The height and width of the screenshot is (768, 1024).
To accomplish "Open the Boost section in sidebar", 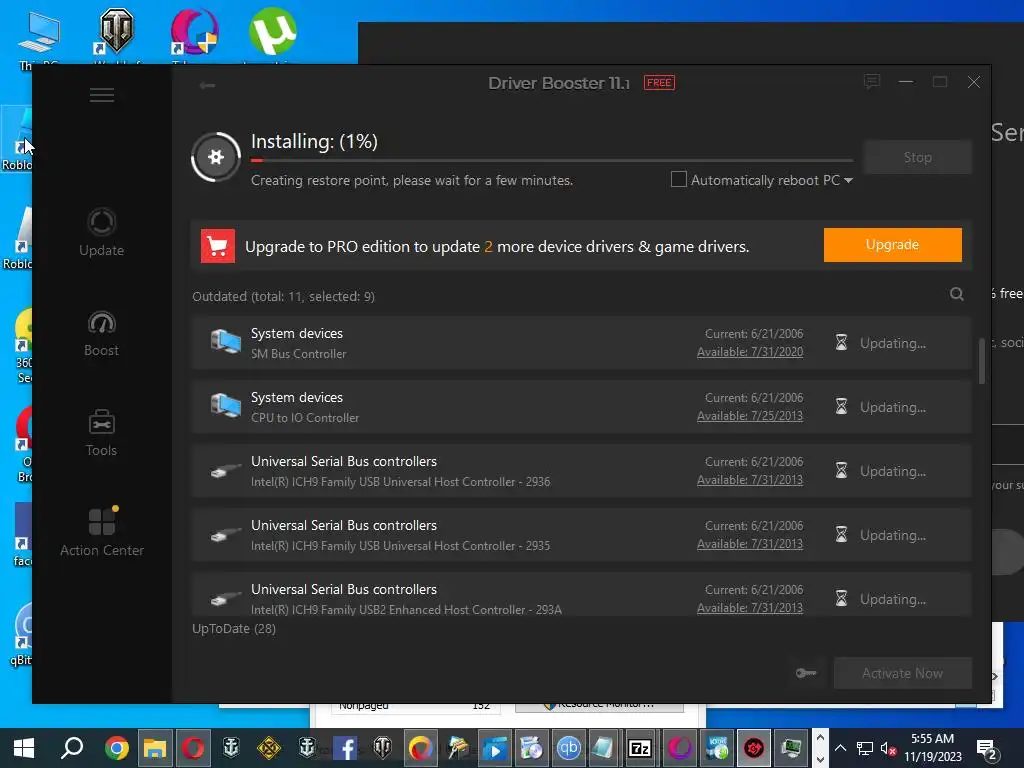I will click(x=101, y=334).
